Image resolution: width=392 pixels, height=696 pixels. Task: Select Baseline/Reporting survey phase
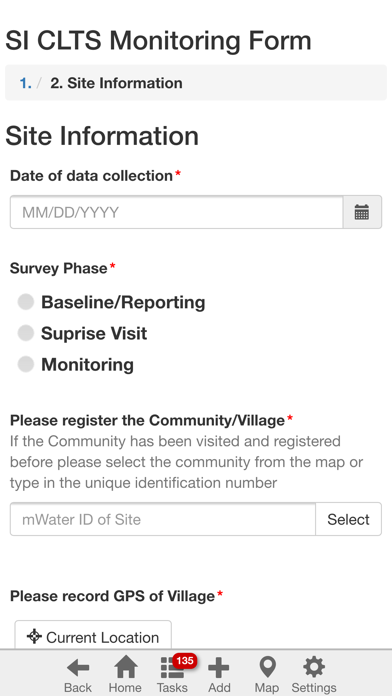pos(26,302)
